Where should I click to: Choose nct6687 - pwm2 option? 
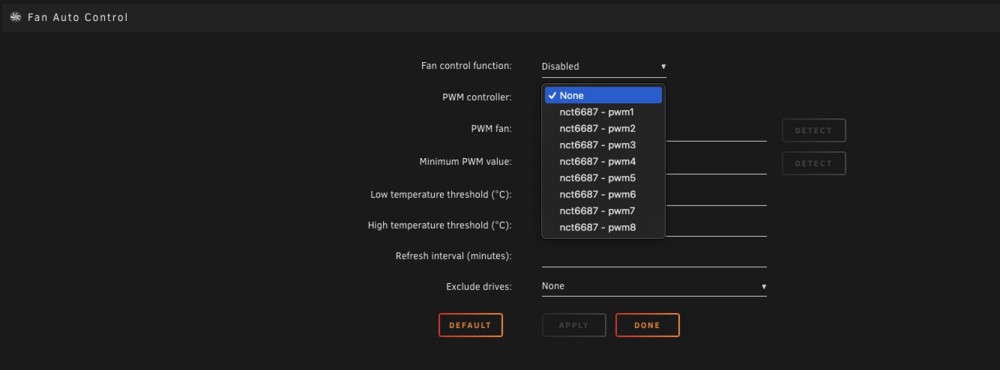coord(603,128)
